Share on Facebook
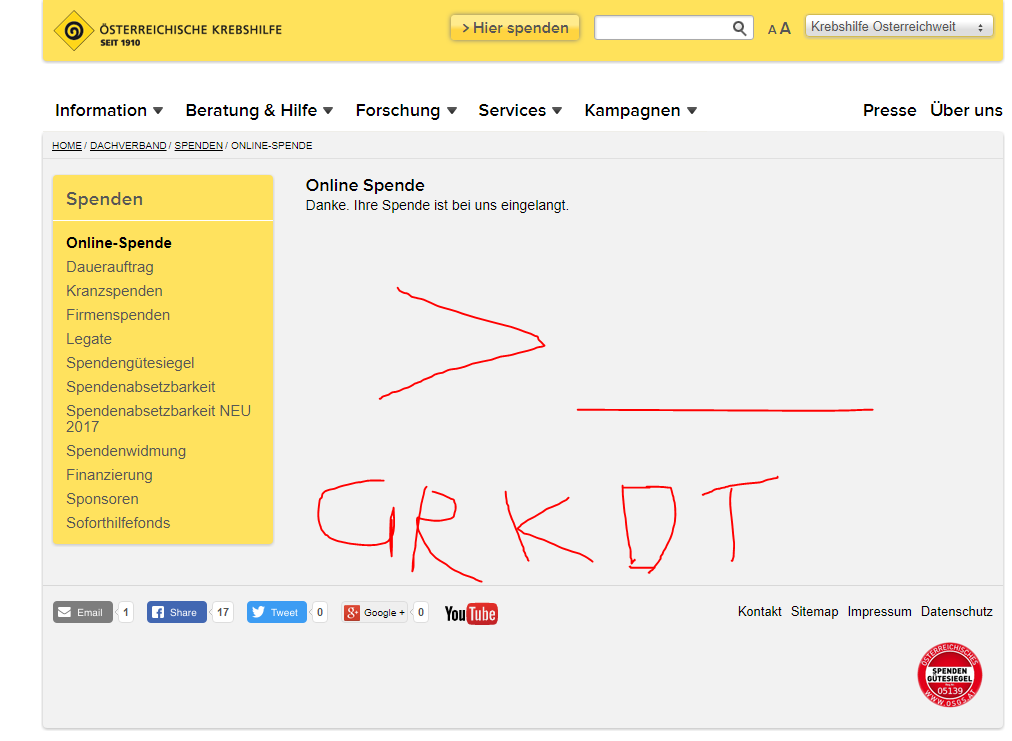1012x741 pixels. (x=176, y=612)
